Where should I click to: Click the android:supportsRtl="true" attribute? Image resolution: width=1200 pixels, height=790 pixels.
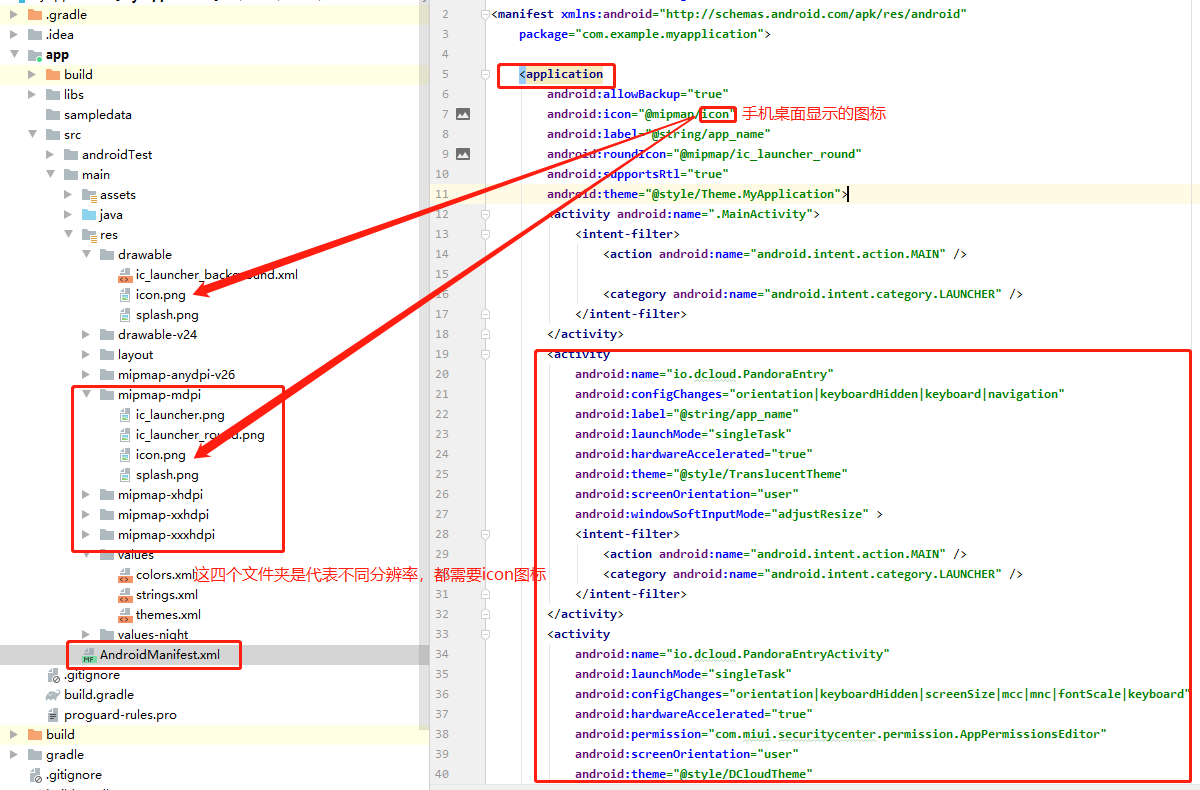[637, 174]
